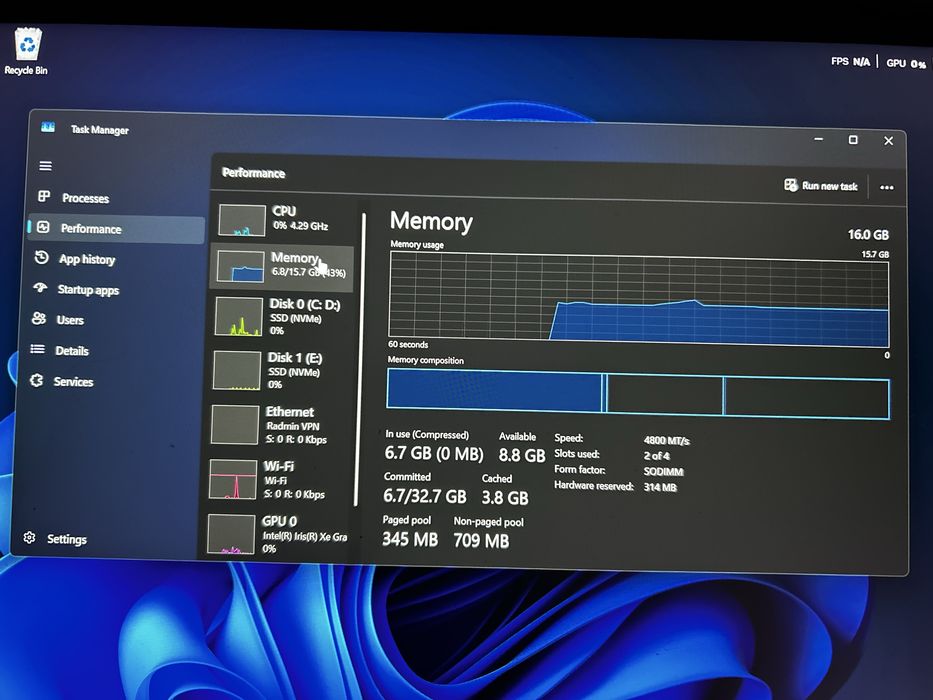Viewport: 933px width, 700px height.
Task: Select the App history page
Action: coord(115,259)
